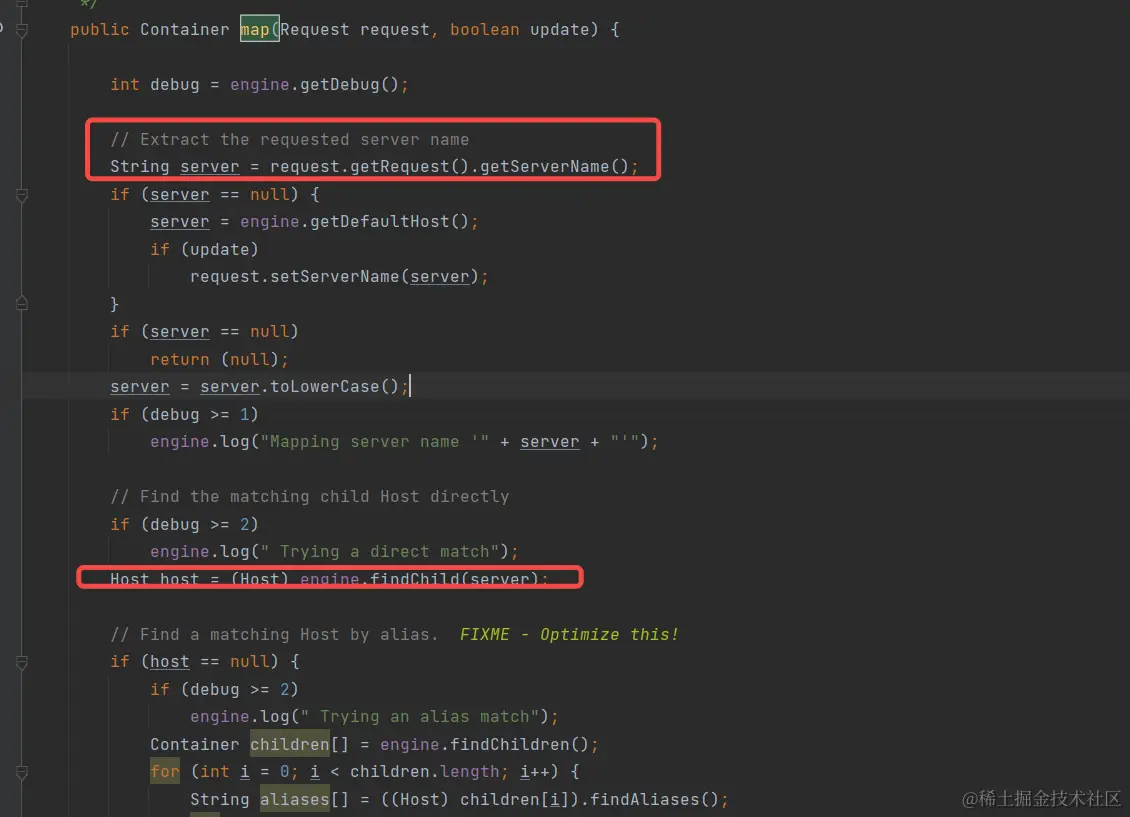
Task: Collapse the 'if (server == null) {' block
Action: (x=22, y=195)
